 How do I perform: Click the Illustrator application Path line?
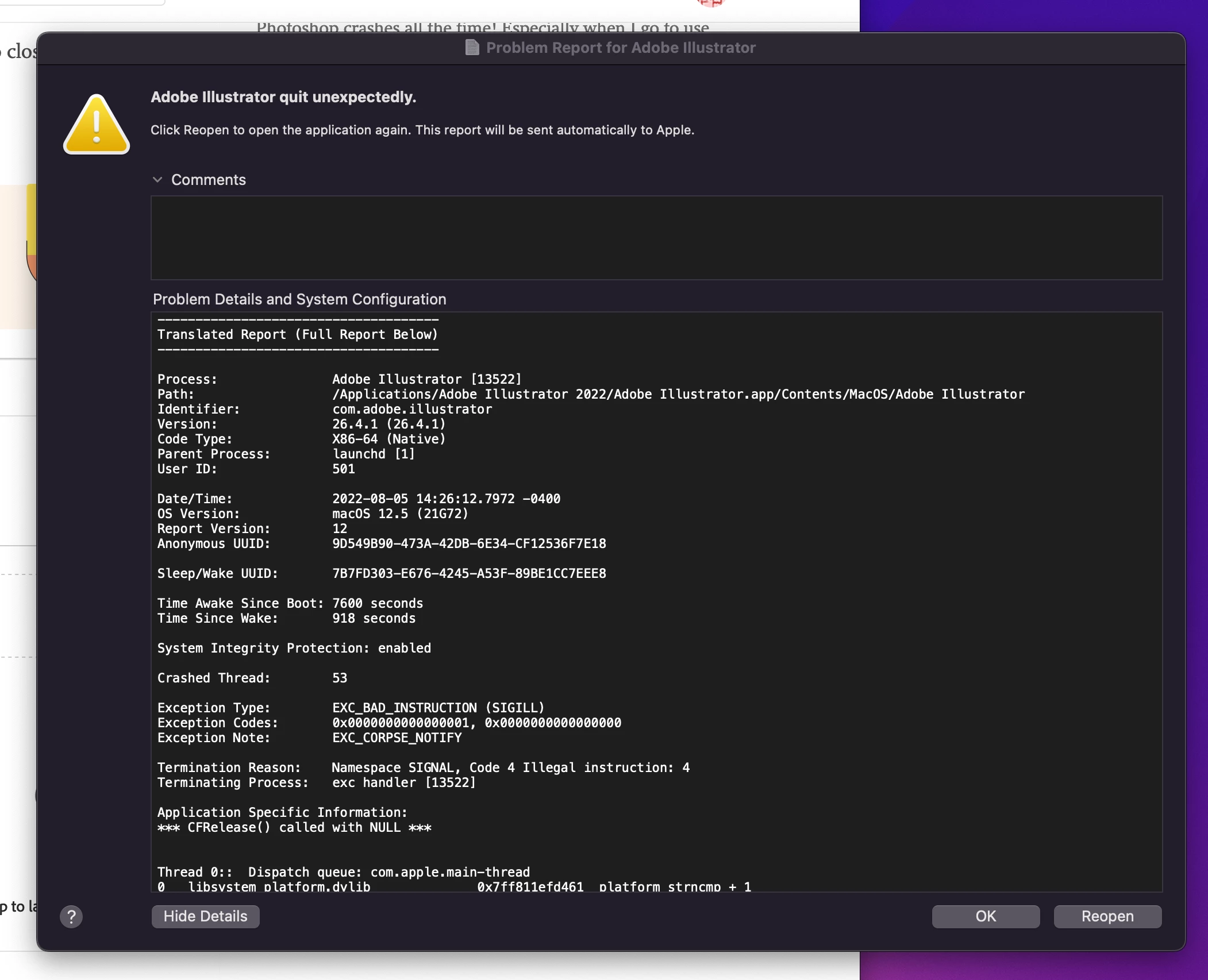tap(591, 394)
